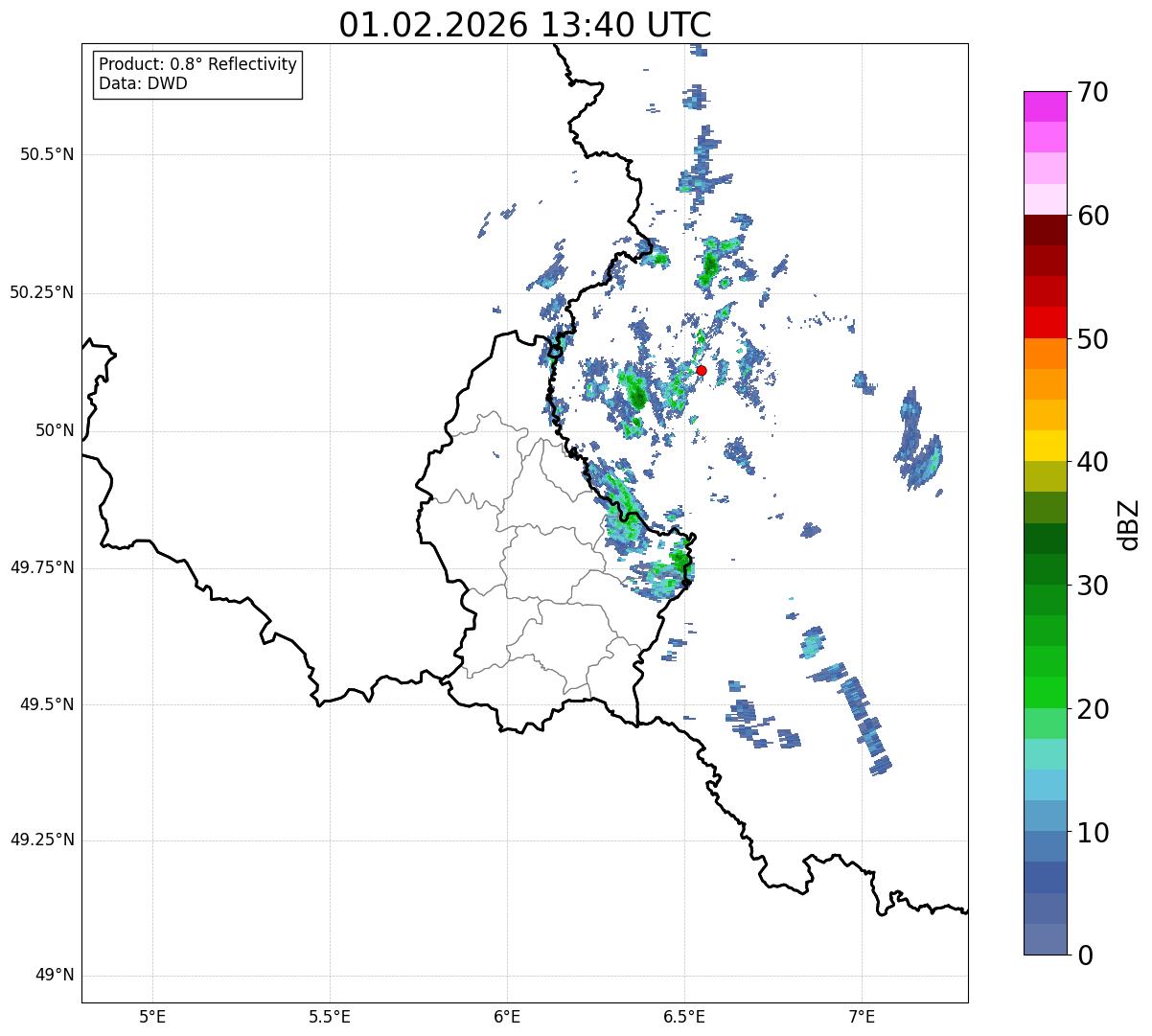The width and height of the screenshot is (1152, 1036).
Task: Click the 50.5°N latitude label
Action: tap(47, 154)
